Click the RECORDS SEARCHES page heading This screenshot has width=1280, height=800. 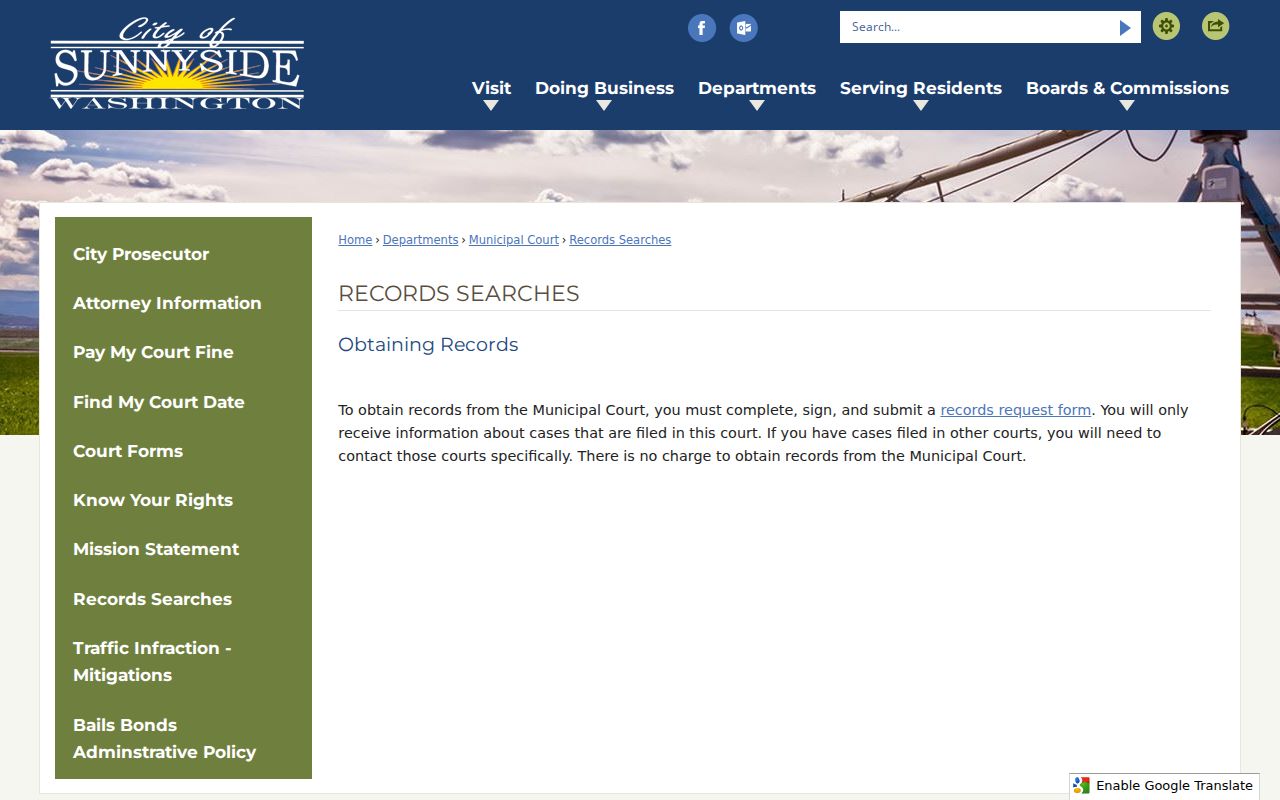point(459,293)
